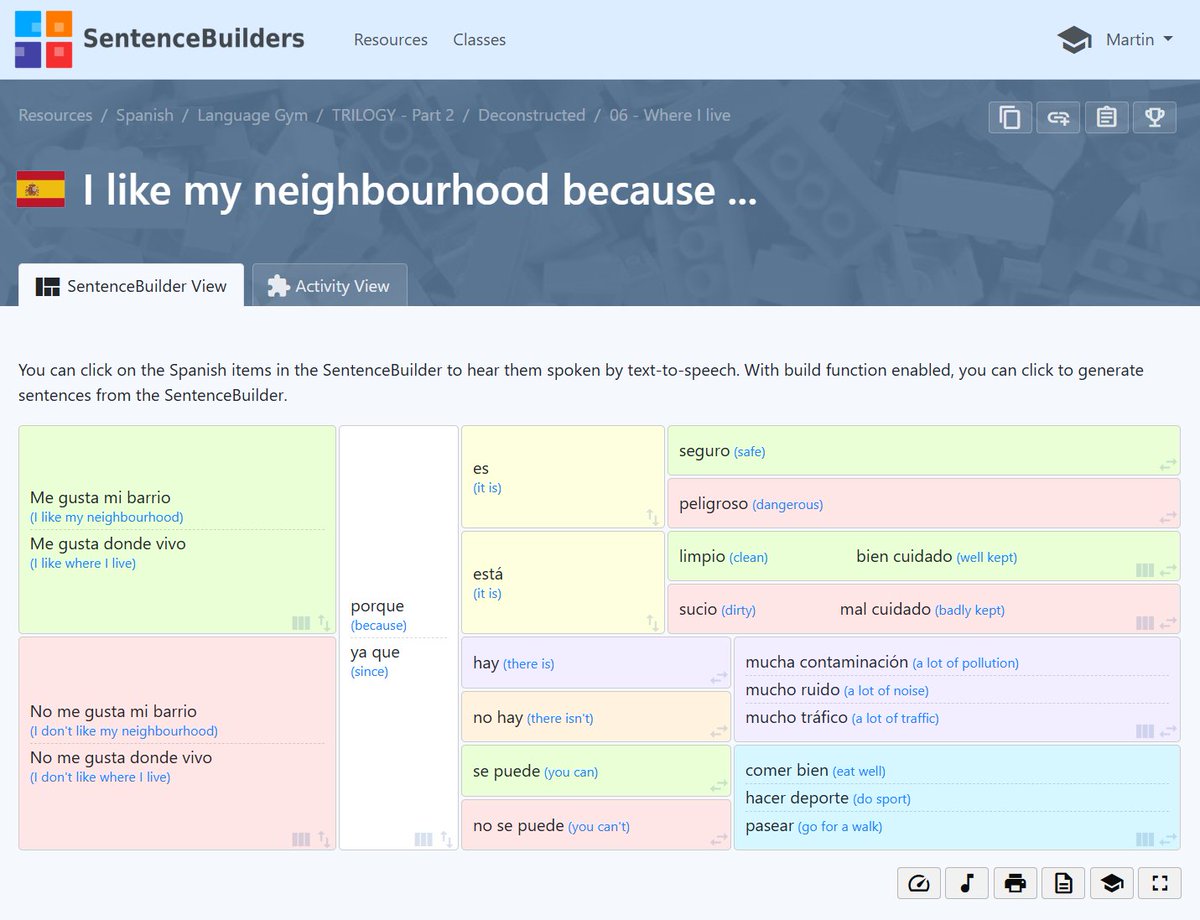The image size is (1200, 920).
Task: Switch to the Activity View tab
Action: pyautogui.click(x=330, y=285)
